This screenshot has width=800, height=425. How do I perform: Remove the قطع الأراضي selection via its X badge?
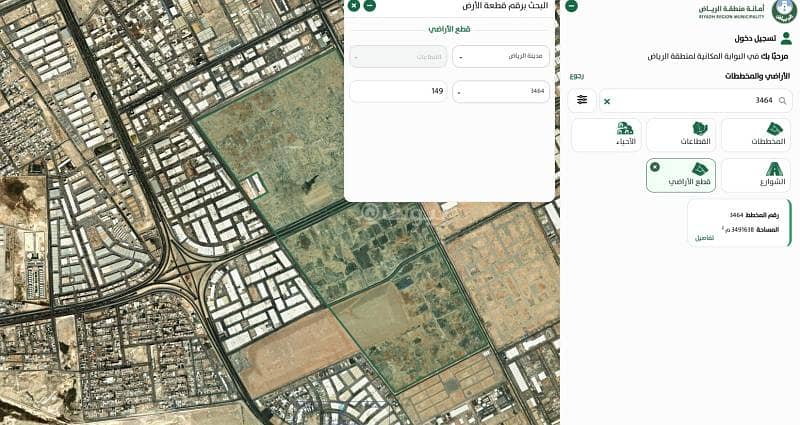point(655,167)
